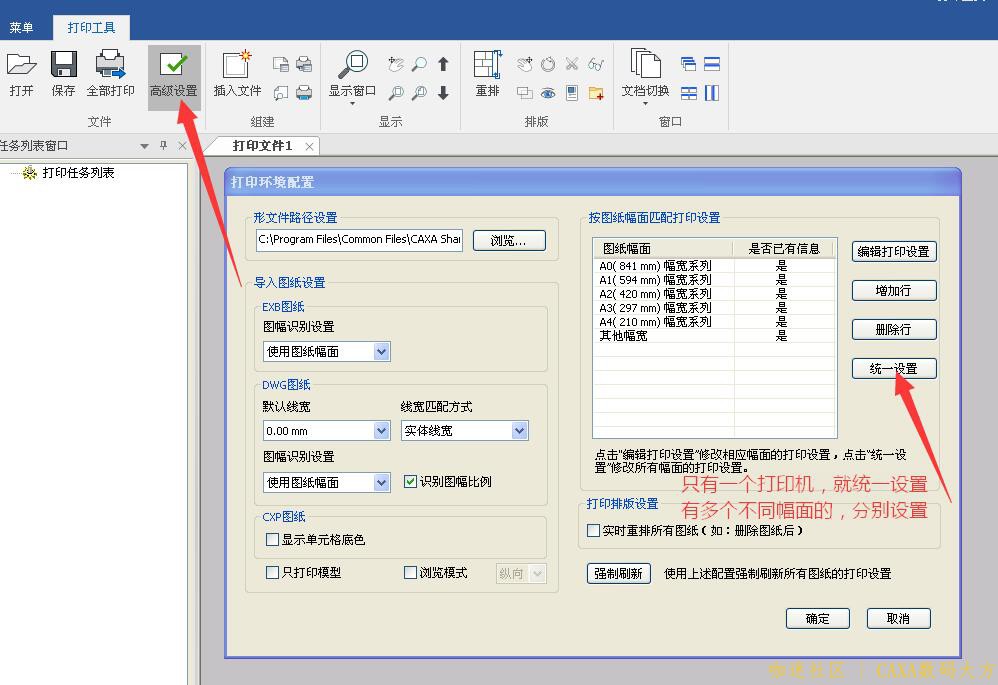
Task: Select the 打印文件1 document tab
Action: point(263,146)
